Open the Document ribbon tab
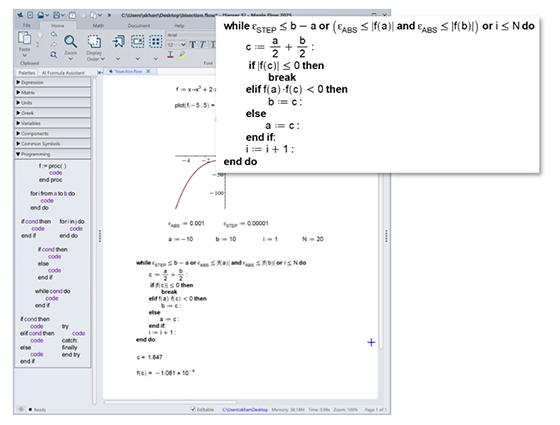The image size is (560, 425). point(139,26)
